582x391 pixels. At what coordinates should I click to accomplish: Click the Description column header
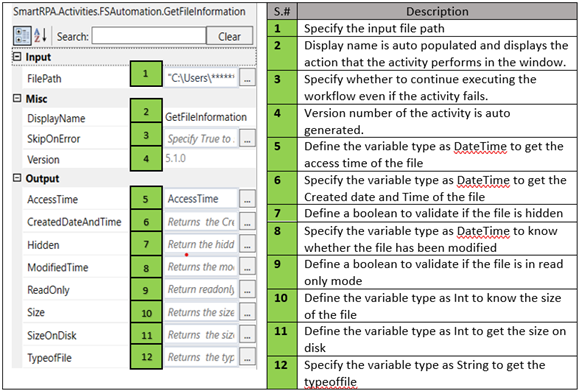tap(437, 11)
